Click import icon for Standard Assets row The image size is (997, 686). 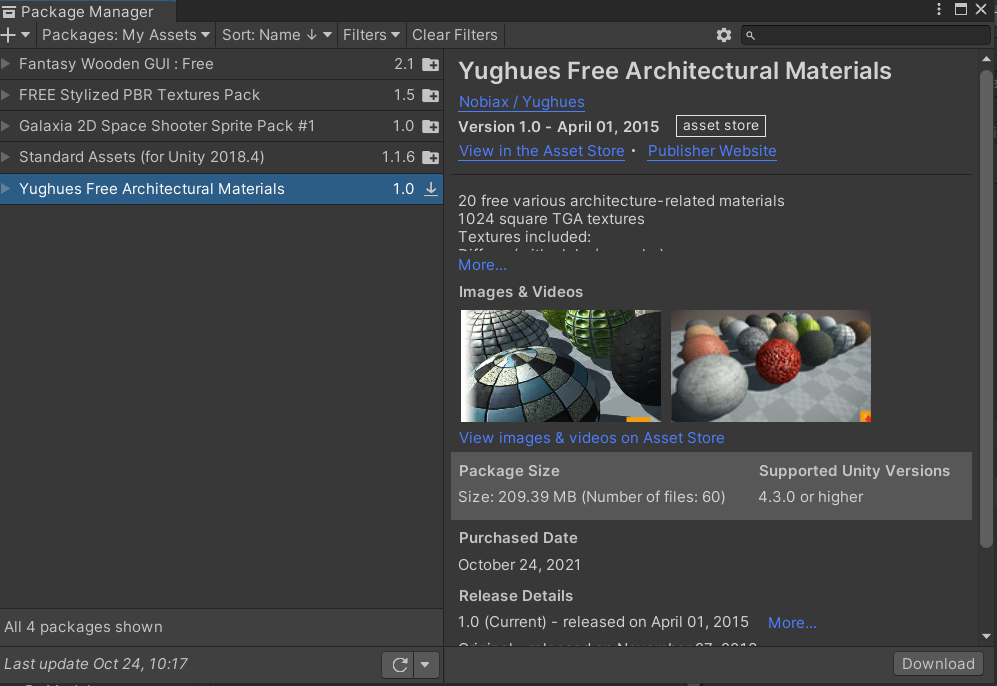pos(430,157)
